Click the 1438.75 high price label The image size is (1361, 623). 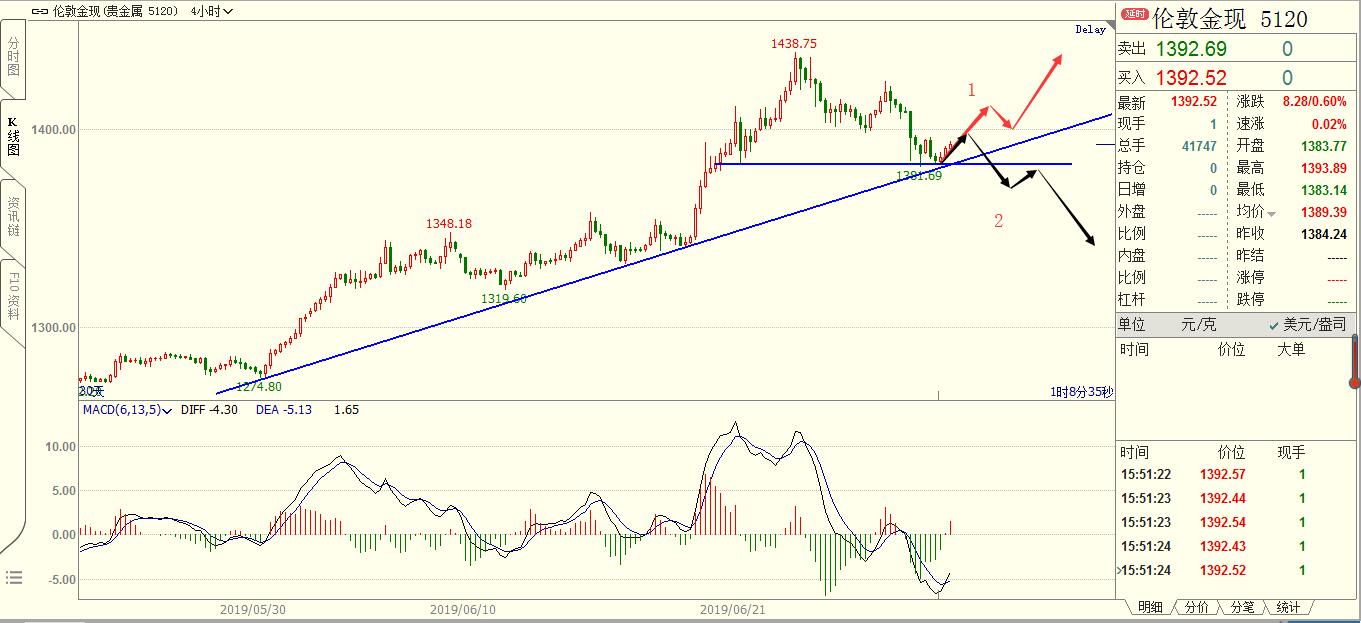click(x=794, y=44)
